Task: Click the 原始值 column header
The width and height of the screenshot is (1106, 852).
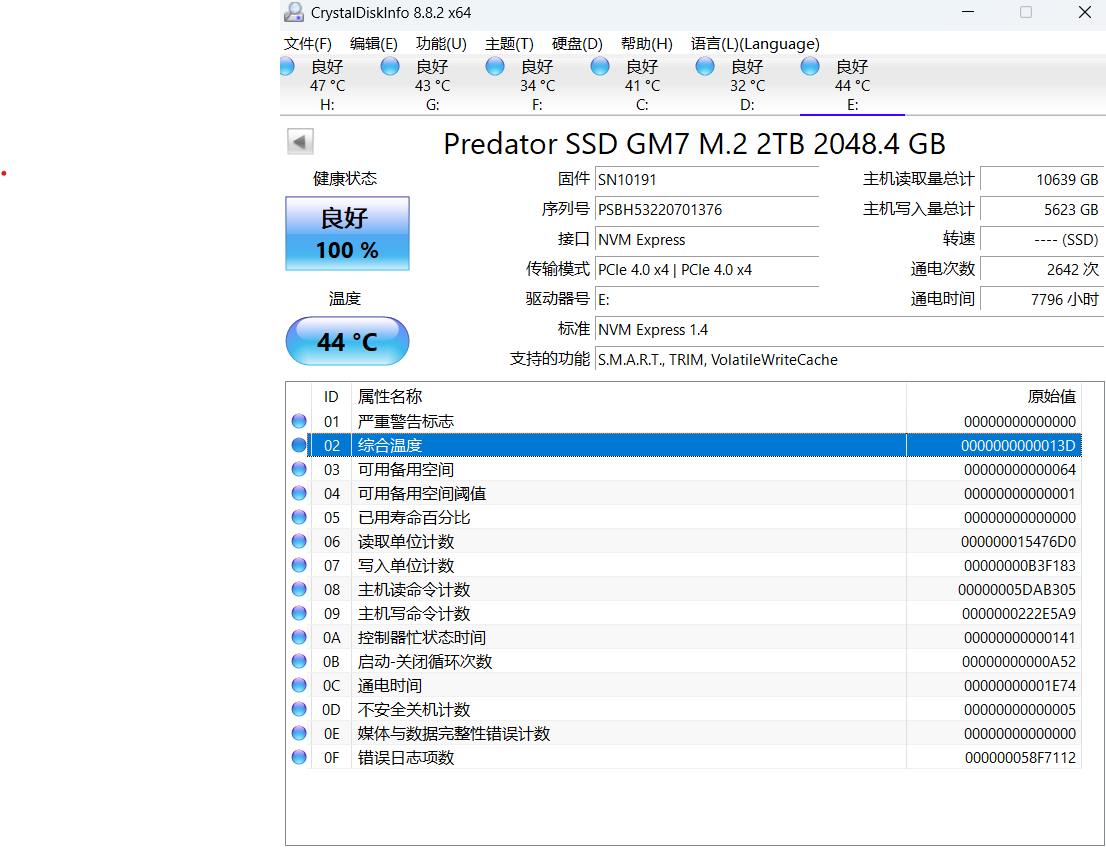Action: [994, 396]
